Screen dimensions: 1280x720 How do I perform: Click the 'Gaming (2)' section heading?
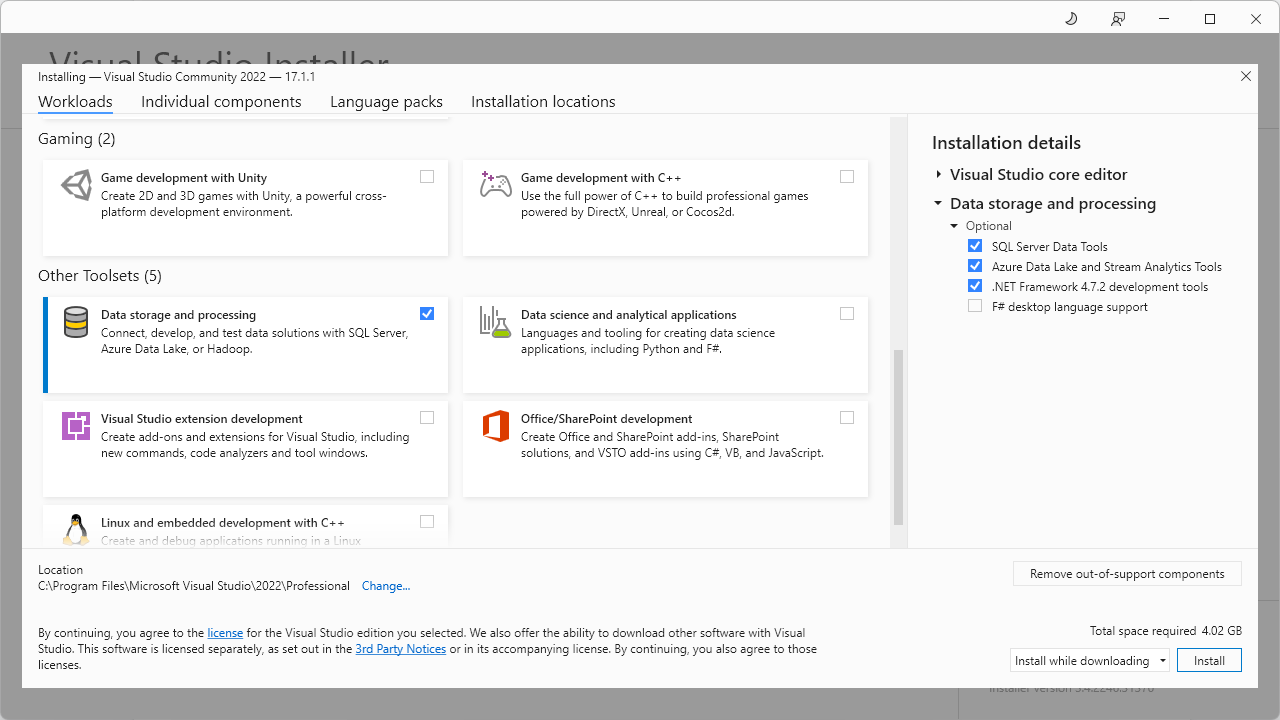77,139
